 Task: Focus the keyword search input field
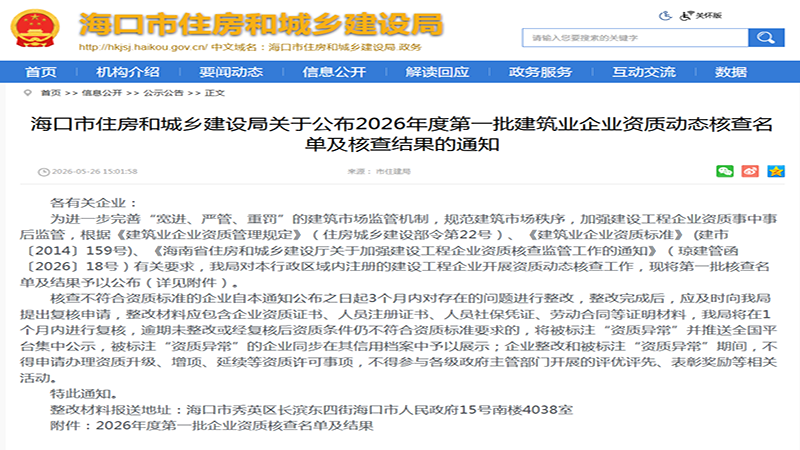pyautogui.click(x=635, y=38)
